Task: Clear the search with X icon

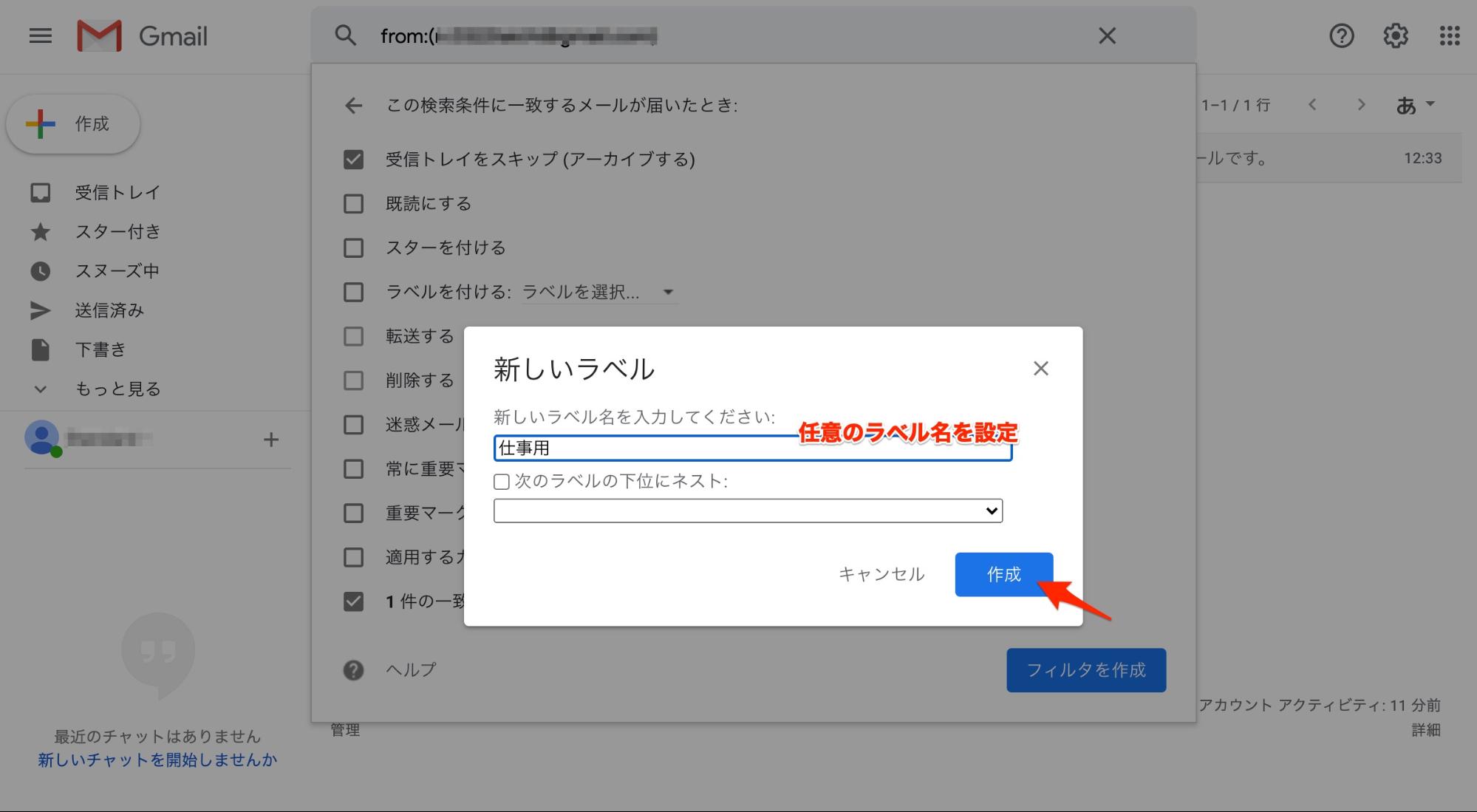Action: coord(1106,35)
